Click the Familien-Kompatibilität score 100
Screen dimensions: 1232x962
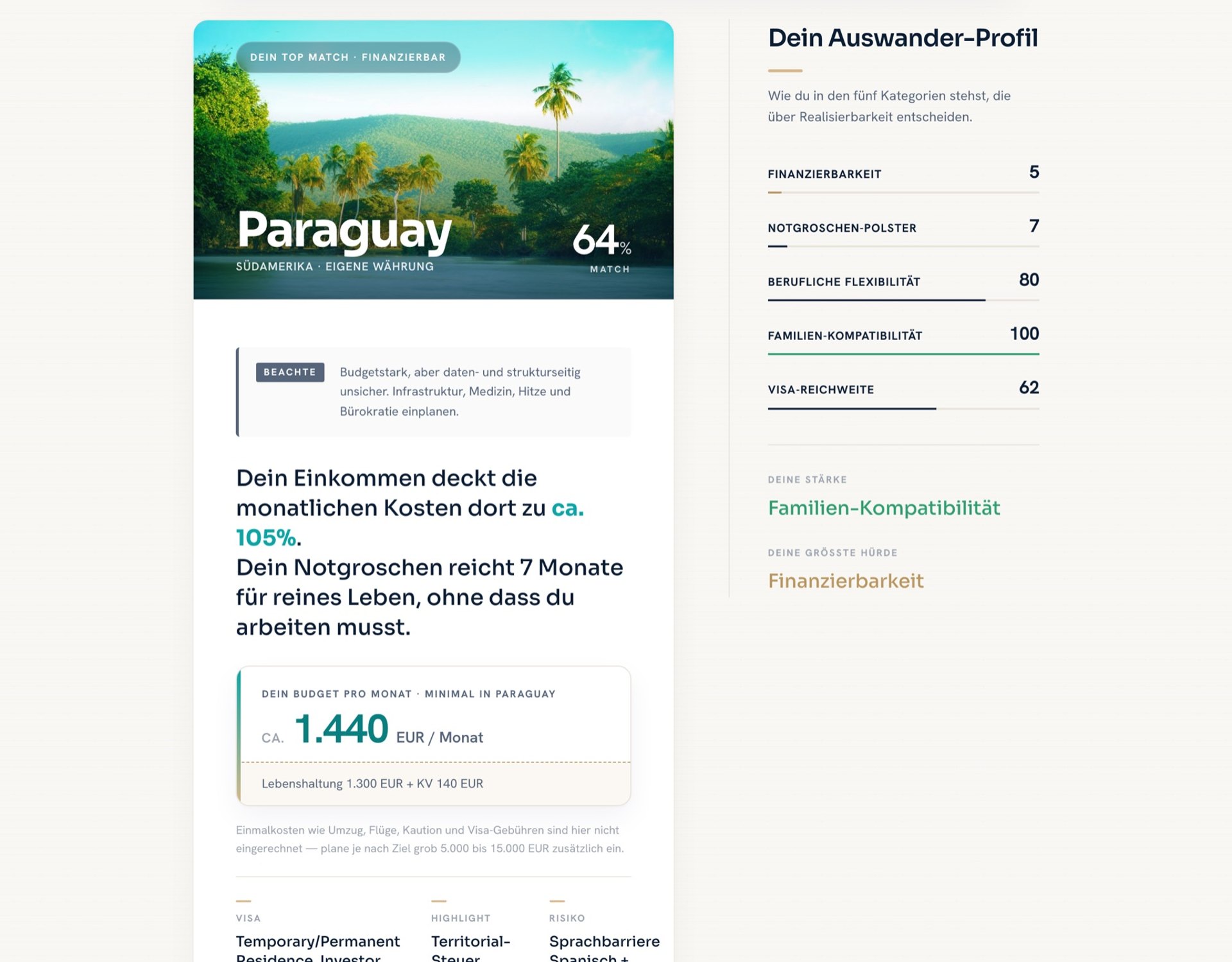1024,334
